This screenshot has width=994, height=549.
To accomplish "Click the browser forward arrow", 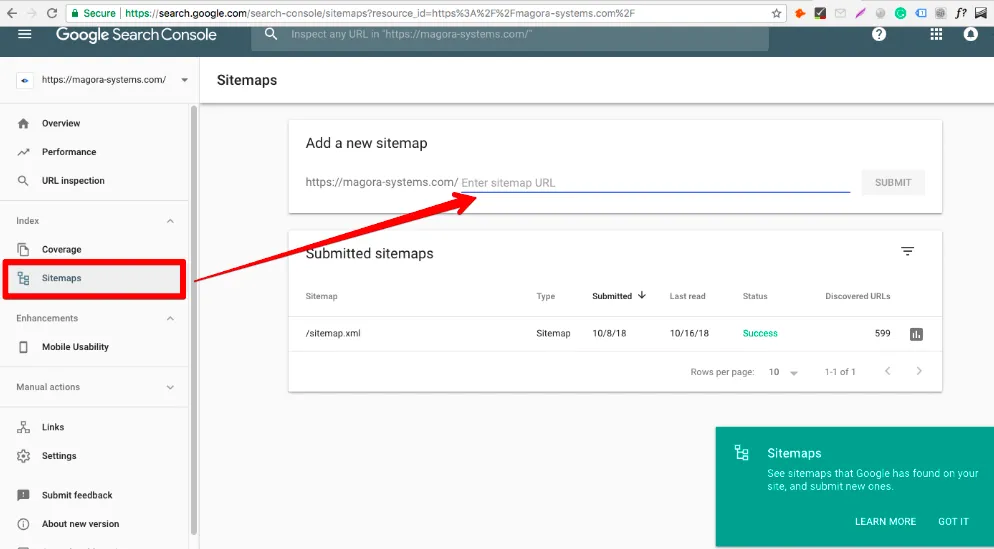I will click(32, 13).
